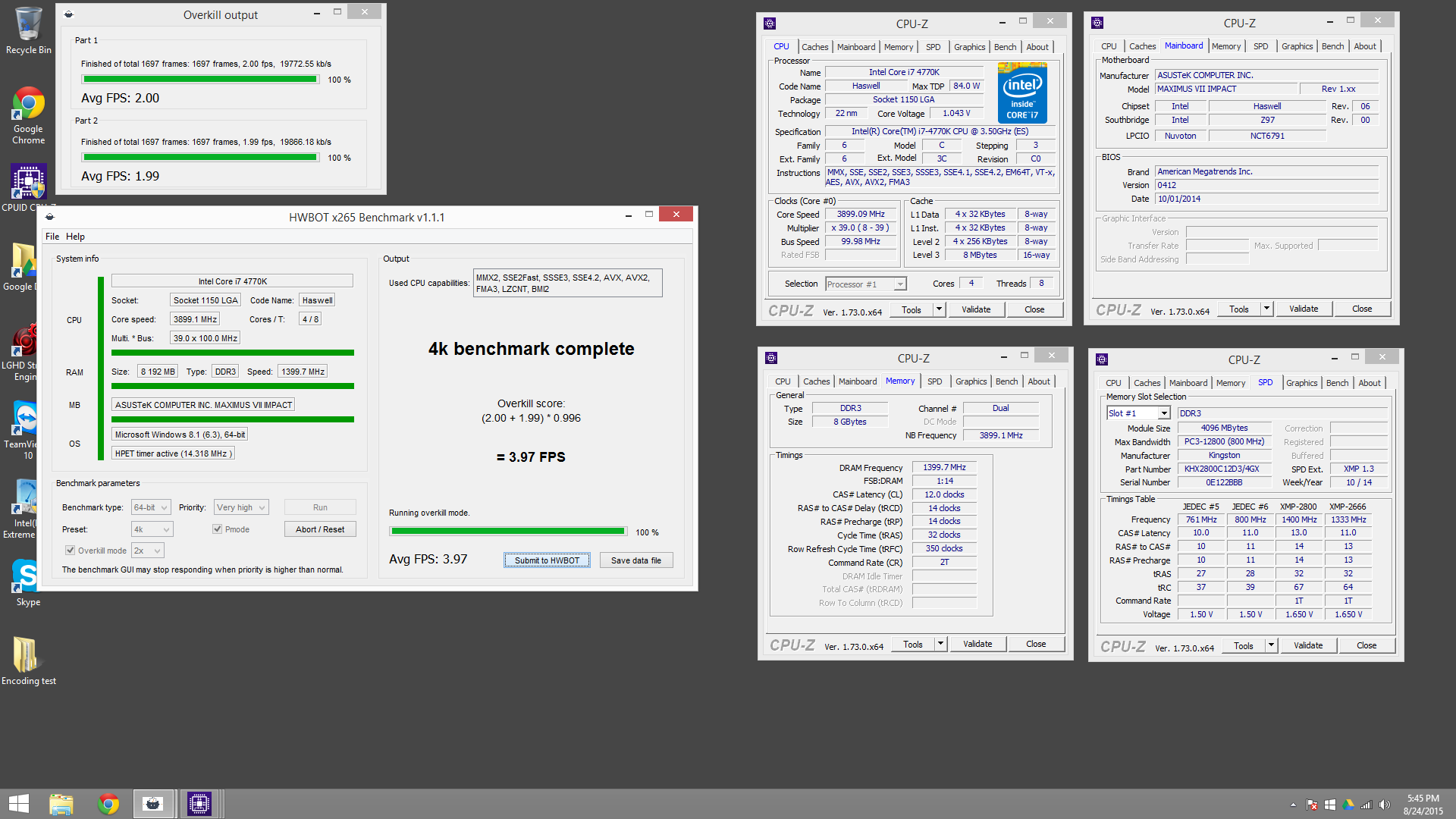
Task: Toggle the Overkill mode checkbox
Action: tap(71, 551)
